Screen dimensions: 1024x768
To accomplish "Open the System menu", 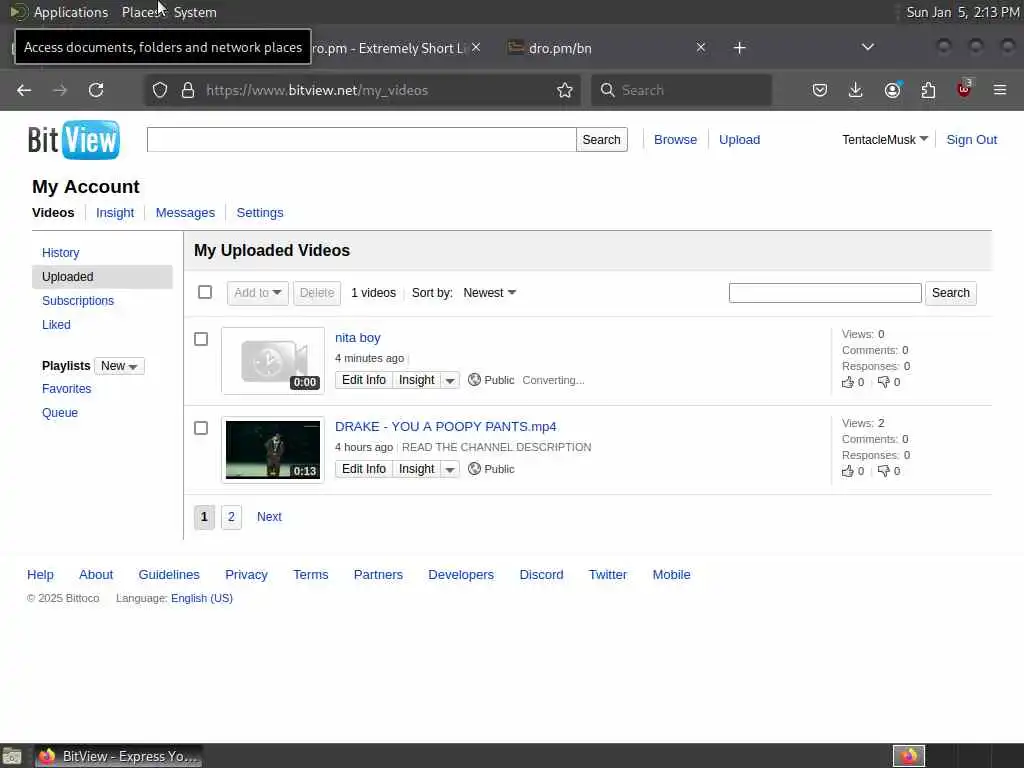I will [195, 12].
